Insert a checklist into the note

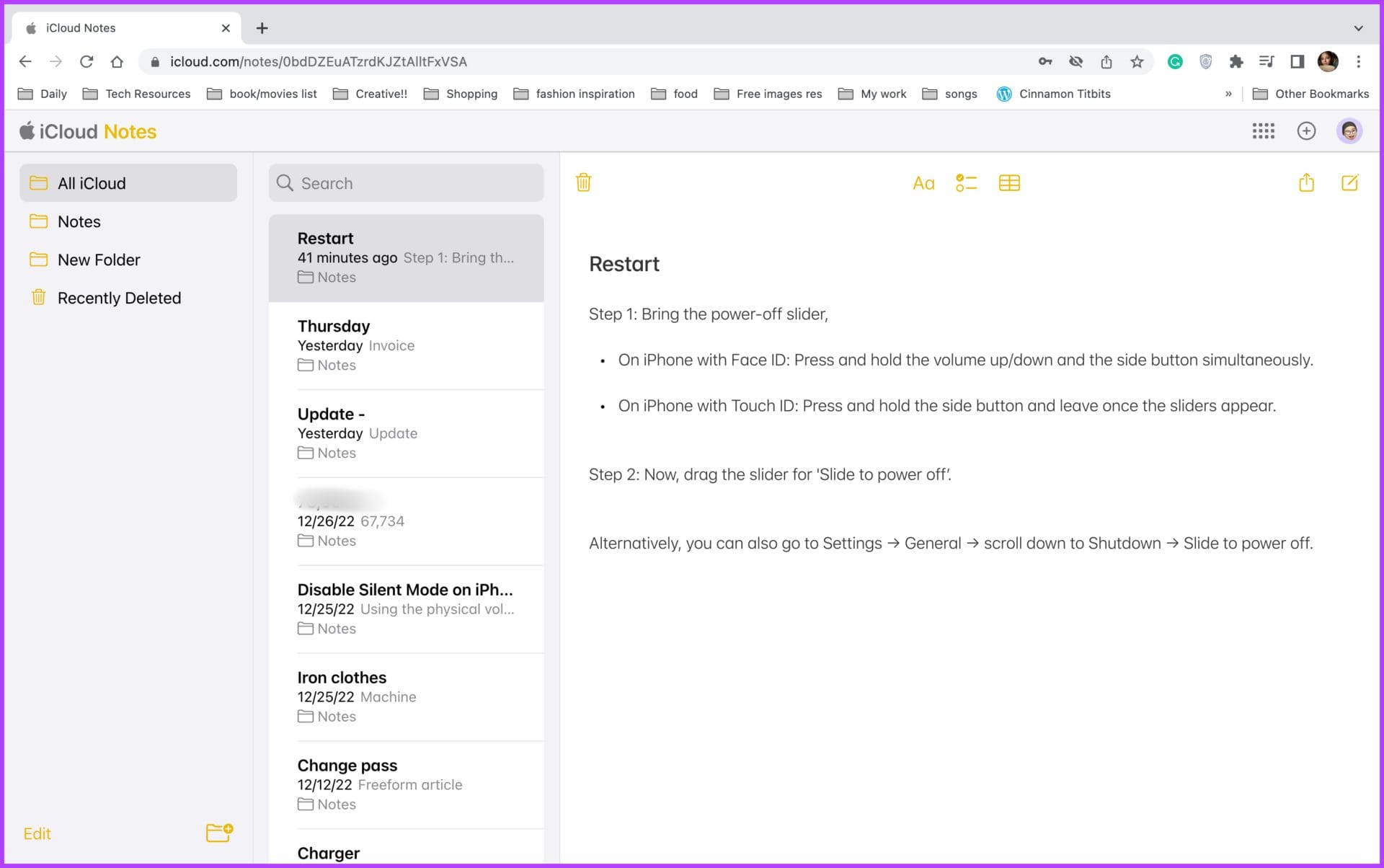(x=966, y=182)
